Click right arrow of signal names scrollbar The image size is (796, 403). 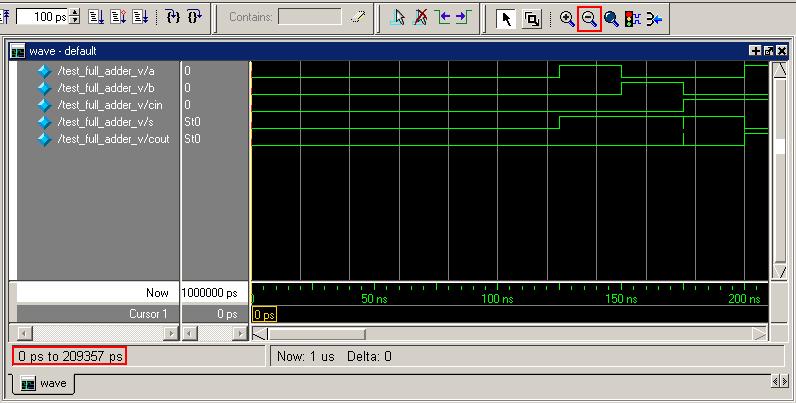(x=171, y=333)
